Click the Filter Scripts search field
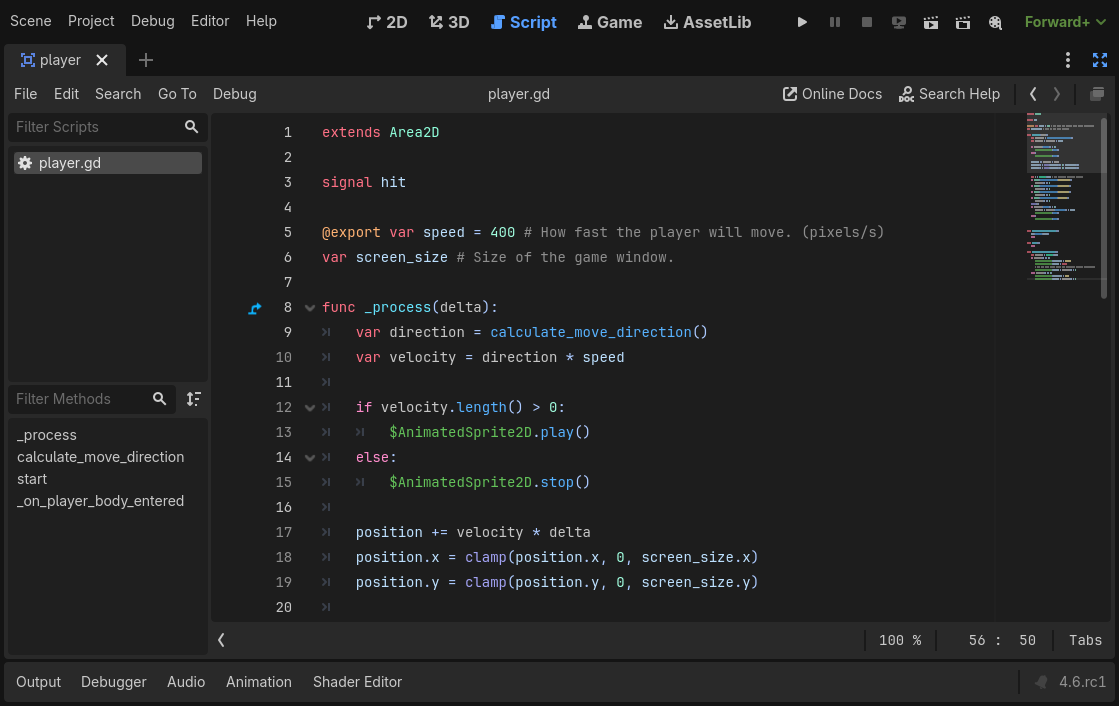The width and height of the screenshot is (1119, 706). [x=95, y=127]
